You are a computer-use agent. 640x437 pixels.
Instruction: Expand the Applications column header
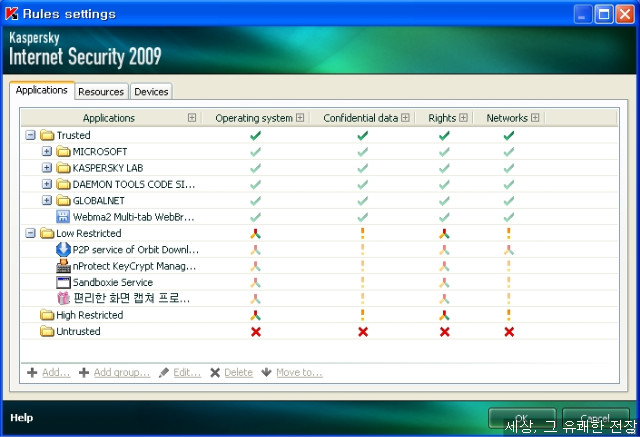[192, 118]
